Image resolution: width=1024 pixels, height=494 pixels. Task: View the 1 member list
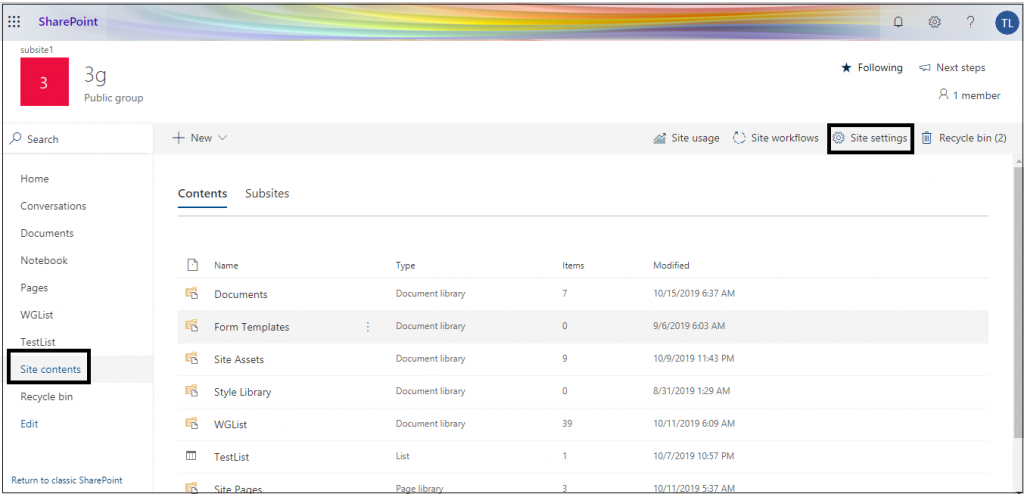[969, 95]
